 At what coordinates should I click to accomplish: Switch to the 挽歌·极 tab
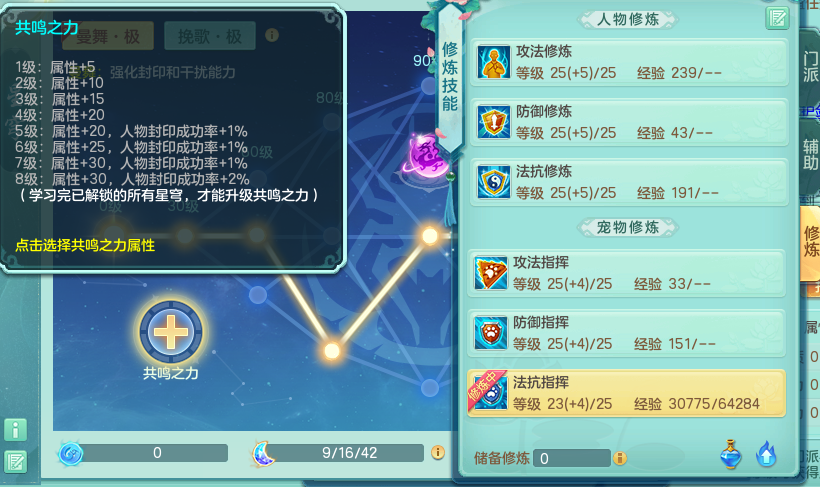point(210,36)
